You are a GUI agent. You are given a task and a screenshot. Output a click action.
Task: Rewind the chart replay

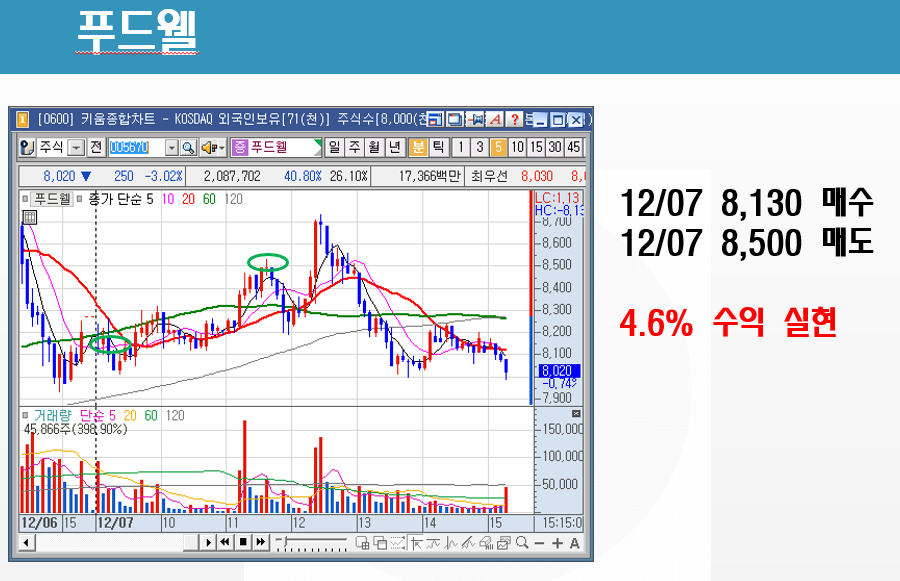pyautogui.click(x=225, y=543)
